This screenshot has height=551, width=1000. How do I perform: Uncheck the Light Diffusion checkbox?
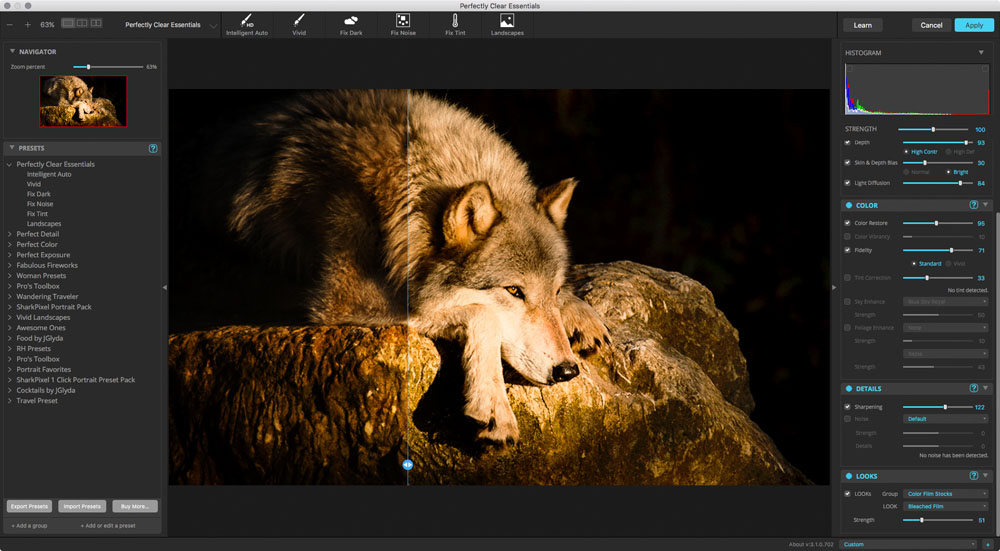[x=847, y=183]
